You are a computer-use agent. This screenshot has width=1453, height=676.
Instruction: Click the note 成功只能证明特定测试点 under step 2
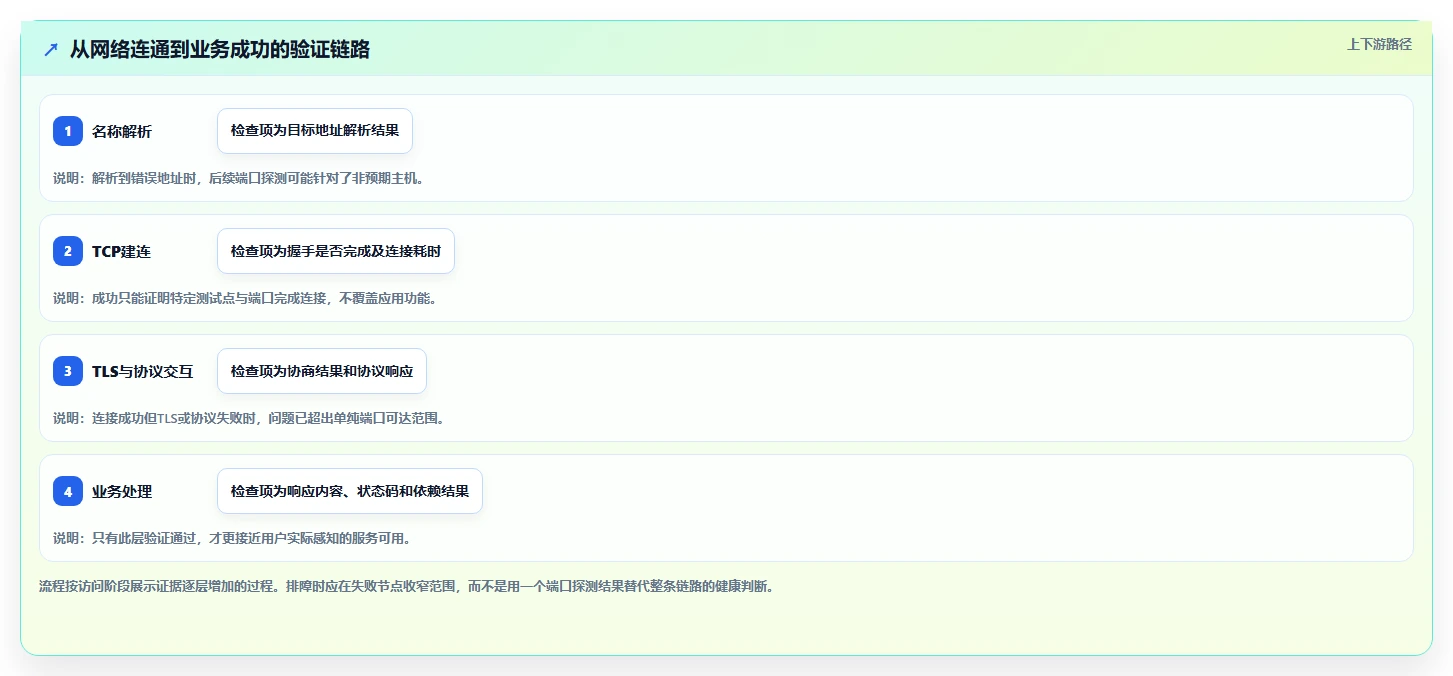(x=246, y=298)
